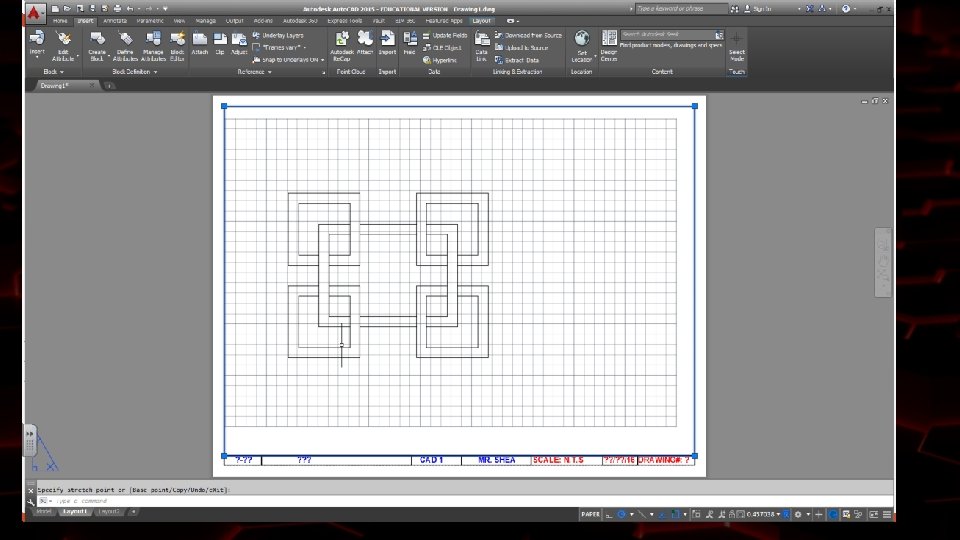960x540 pixels.
Task: Open the Set Location dropdown arrow
Action: [x=595, y=56]
